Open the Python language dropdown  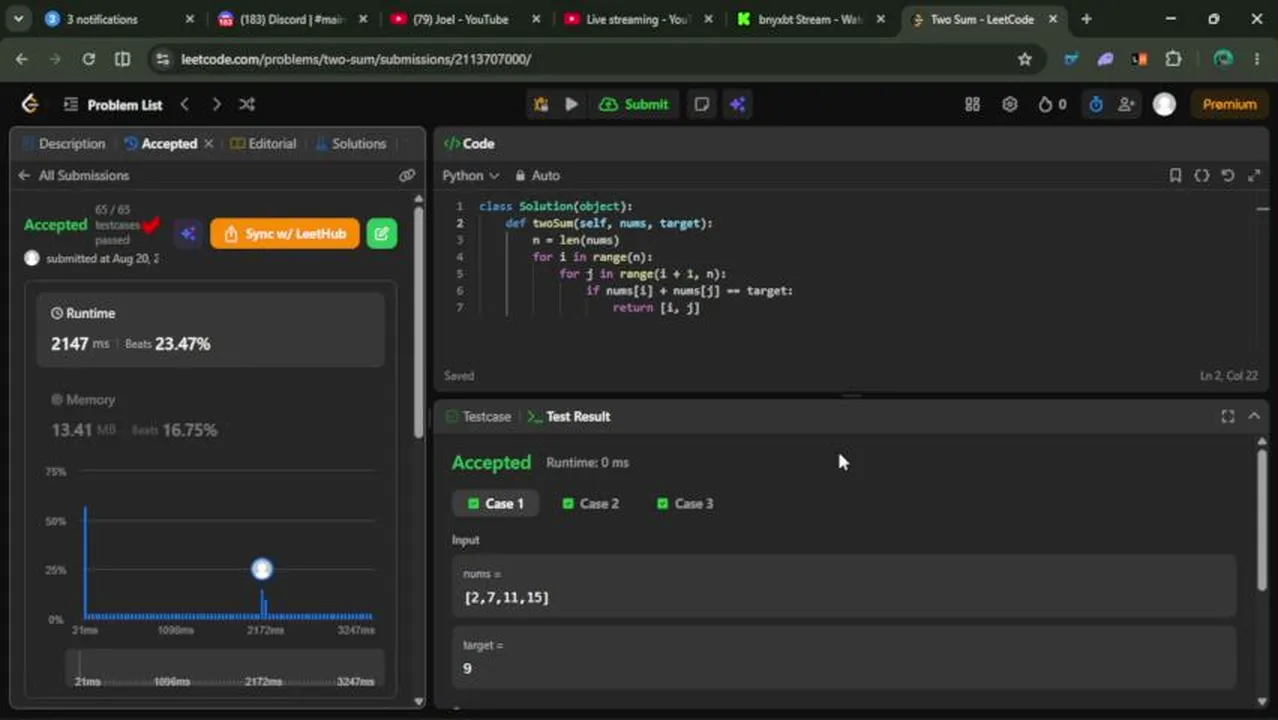tap(470, 175)
